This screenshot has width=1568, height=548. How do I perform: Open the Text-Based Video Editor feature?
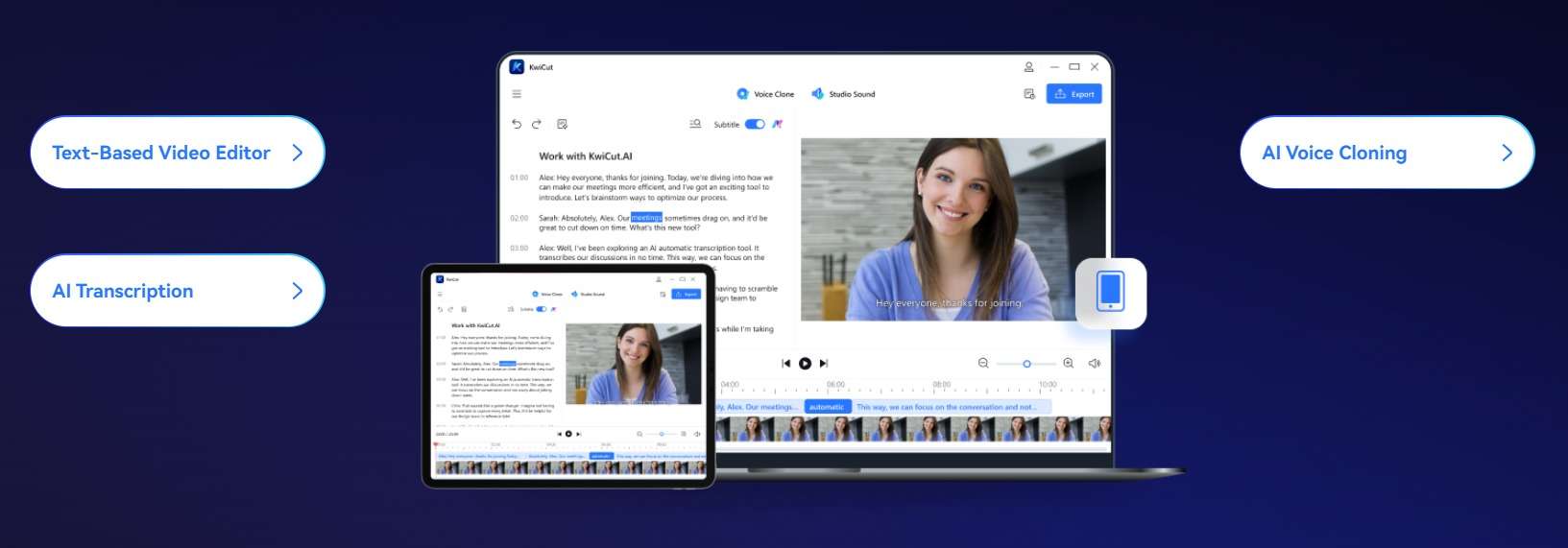pyautogui.click(x=178, y=153)
